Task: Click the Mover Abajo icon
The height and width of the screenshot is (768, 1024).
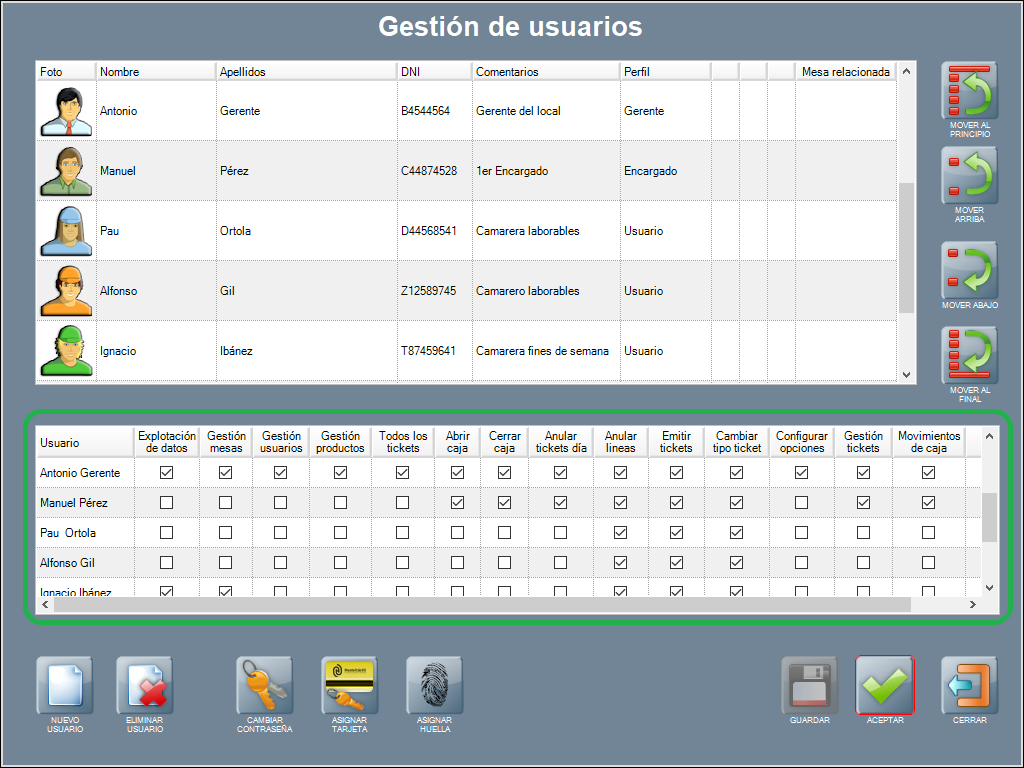Action: [970, 270]
